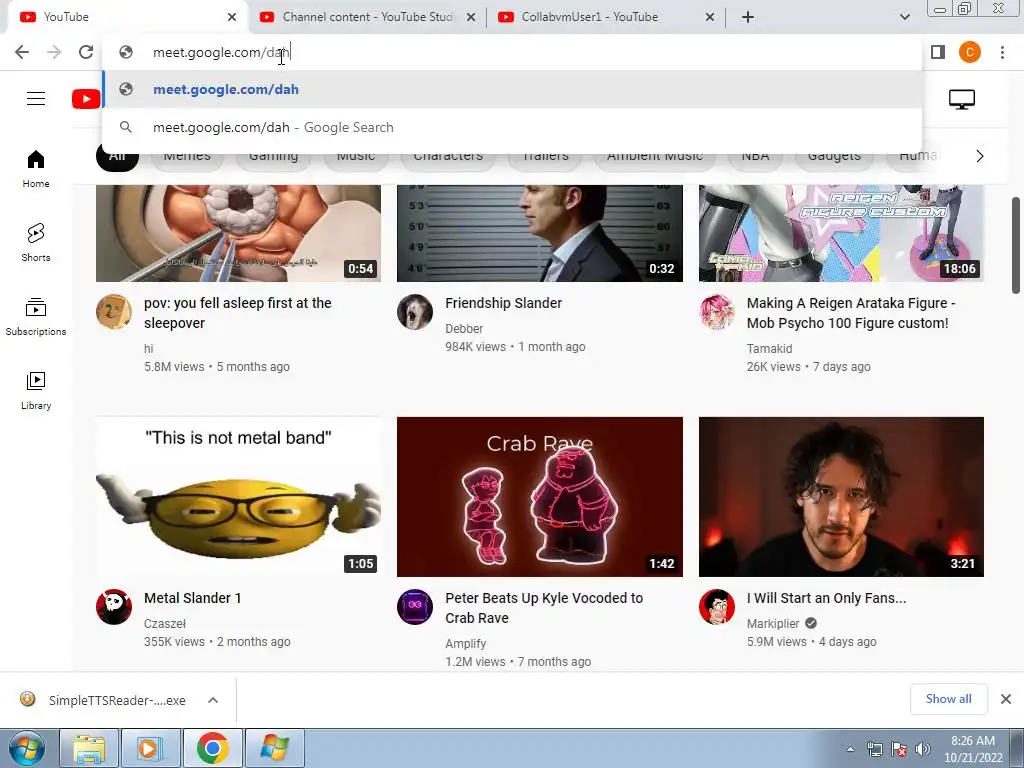Open Windows Media Player taskbar icon
Image resolution: width=1024 pixels, height=768 pixels.
[150, 748]
